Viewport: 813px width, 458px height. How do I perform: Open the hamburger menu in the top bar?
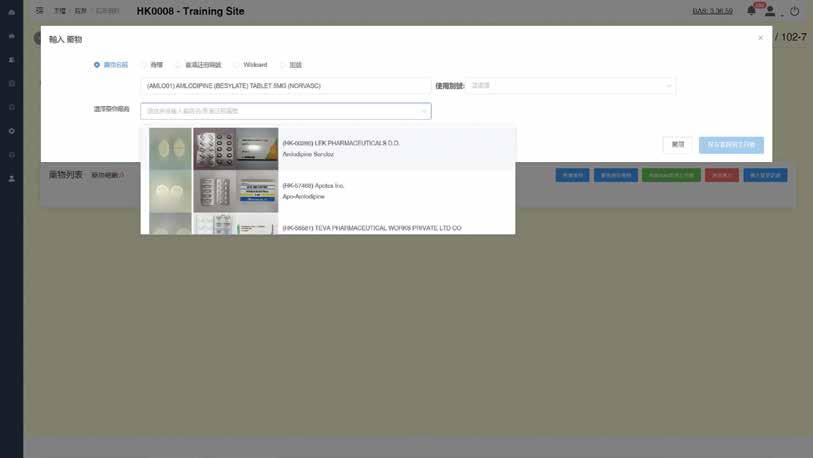pyautogui.click(x=39, y=10)
